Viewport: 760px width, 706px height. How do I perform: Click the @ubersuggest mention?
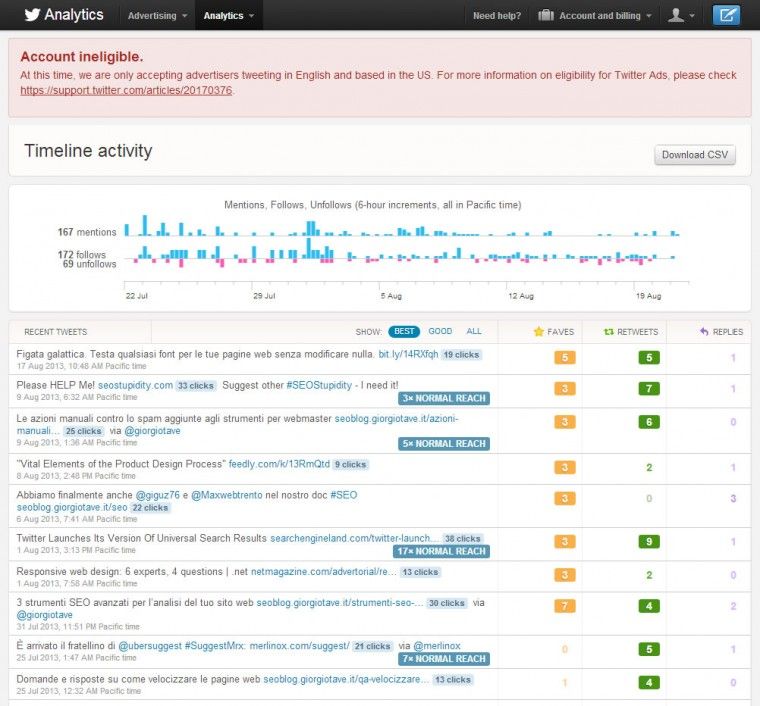point(150,646)
